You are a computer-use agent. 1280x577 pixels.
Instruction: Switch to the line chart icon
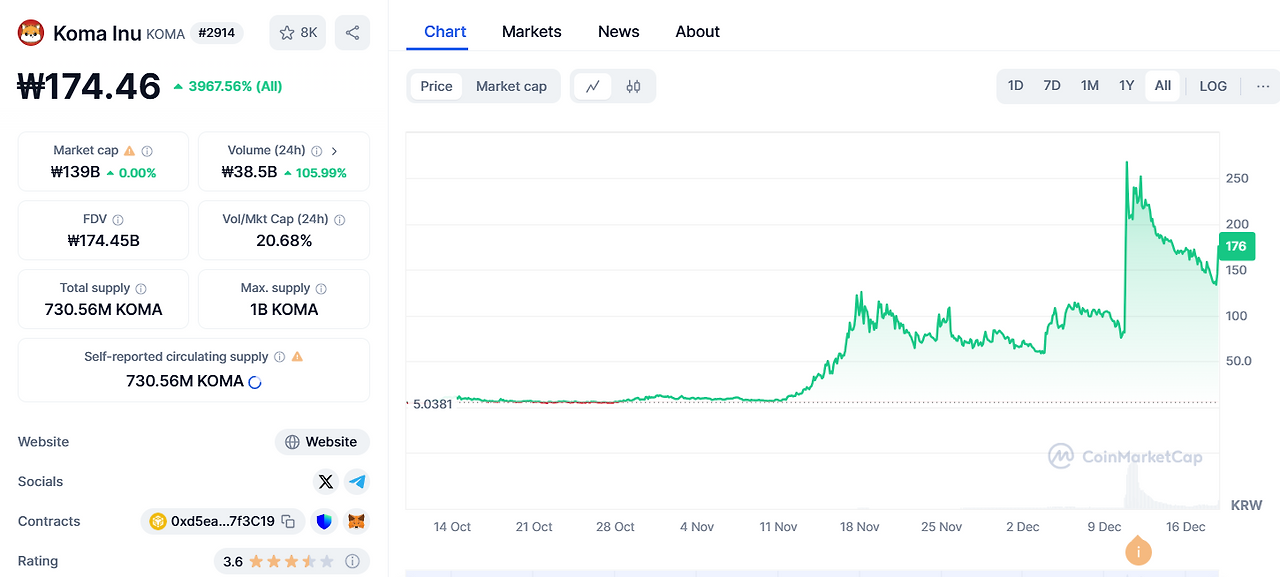click(592, 86)
